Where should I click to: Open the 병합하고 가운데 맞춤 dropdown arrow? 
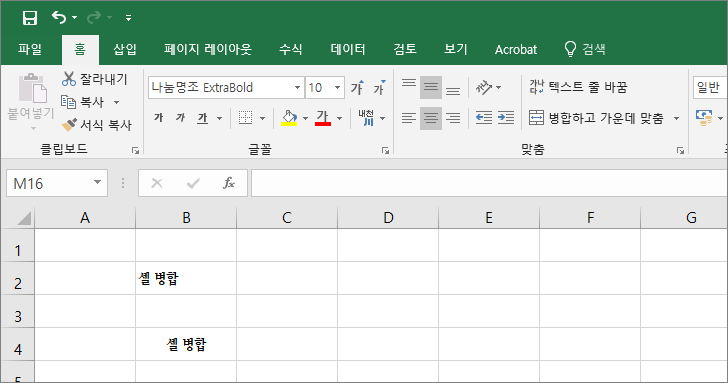(676, 119)
